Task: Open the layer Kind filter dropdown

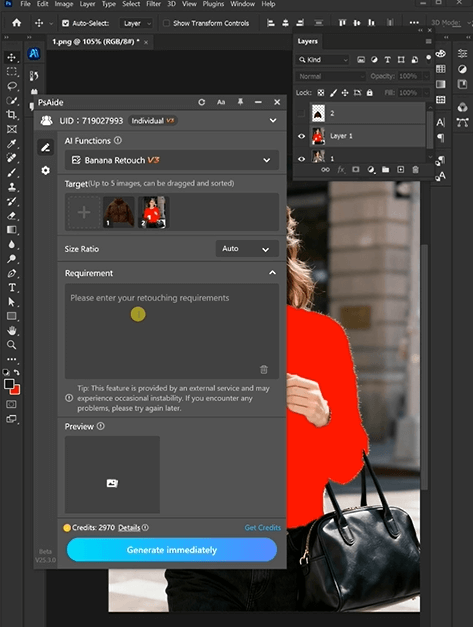Action: click(x=323, y=60)
